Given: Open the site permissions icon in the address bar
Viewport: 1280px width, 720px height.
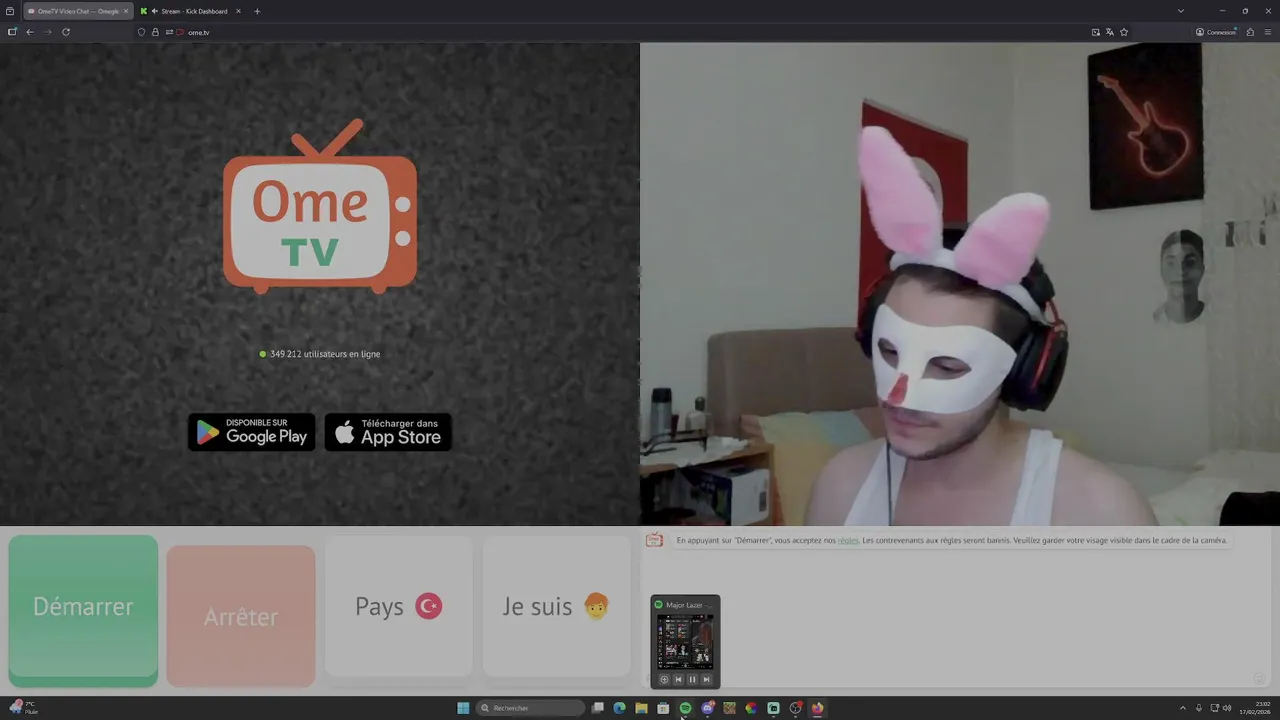Looking at the screenshot, I should pos(169,32).
